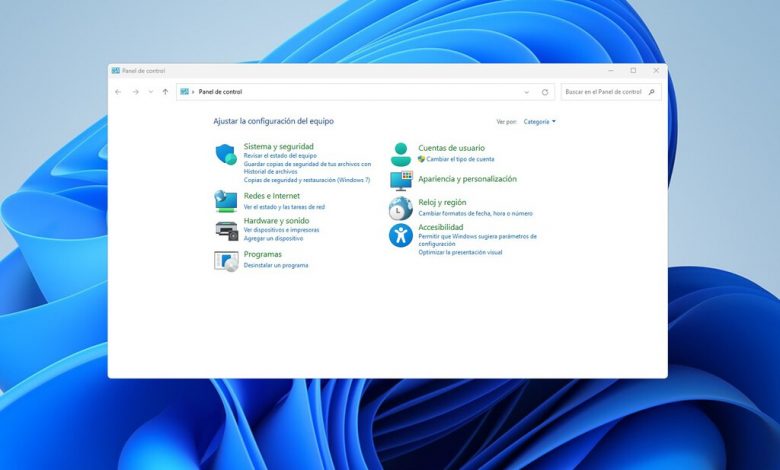This screenshot has height=470, width=780.
Task: Open the Apariencia y personalización link
Action: [468, 179]
